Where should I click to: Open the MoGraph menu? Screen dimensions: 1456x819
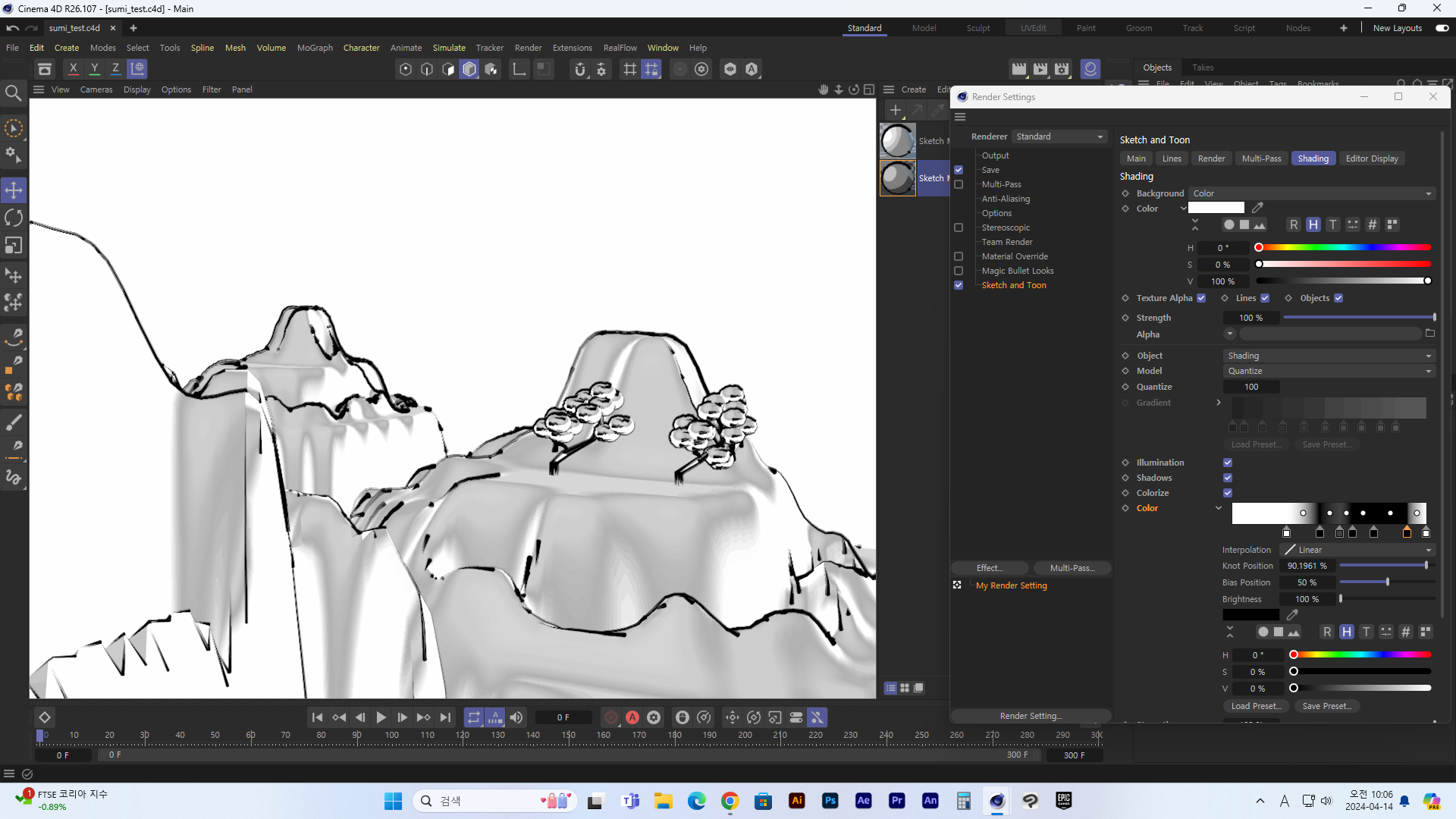pyautogui.click(x=315, y=48)
